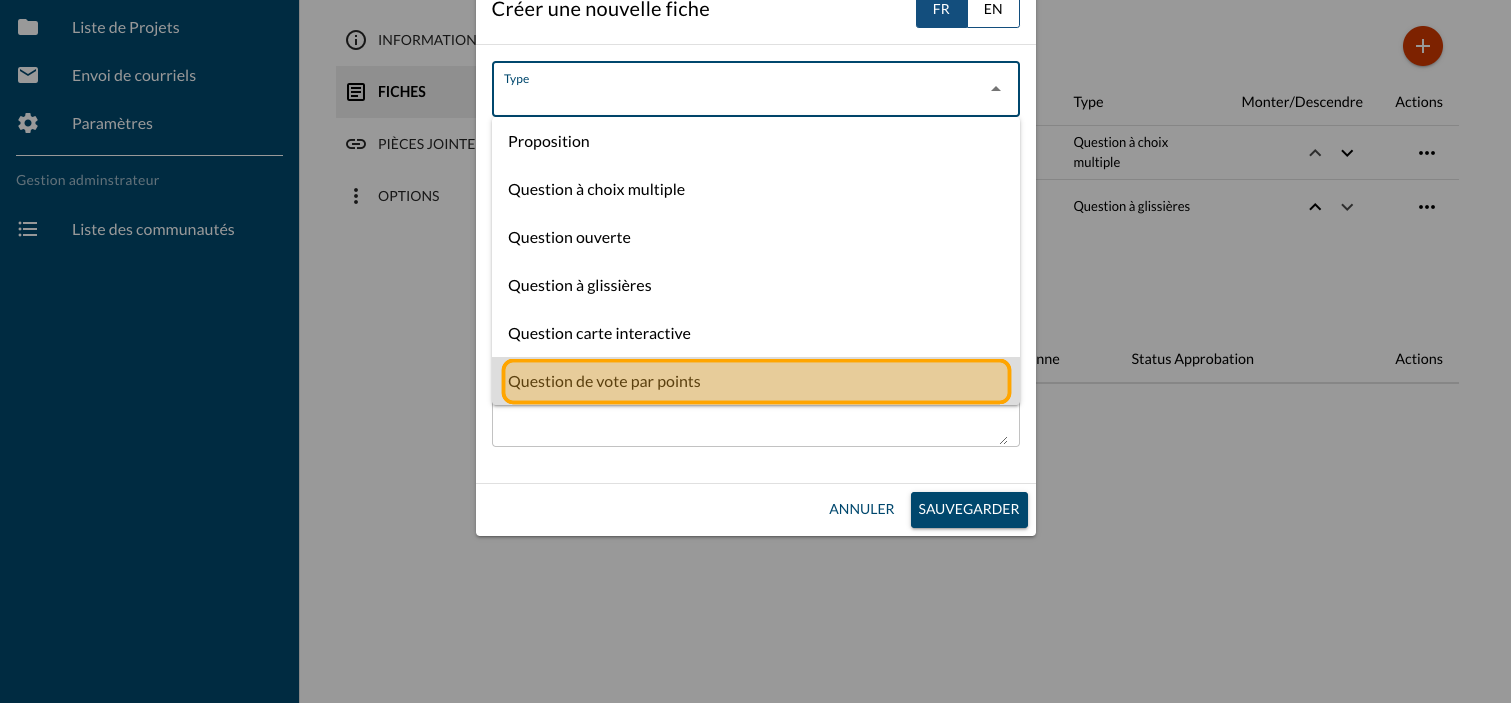Click the gear icon for Paramètres

click(x=28, y=123)
